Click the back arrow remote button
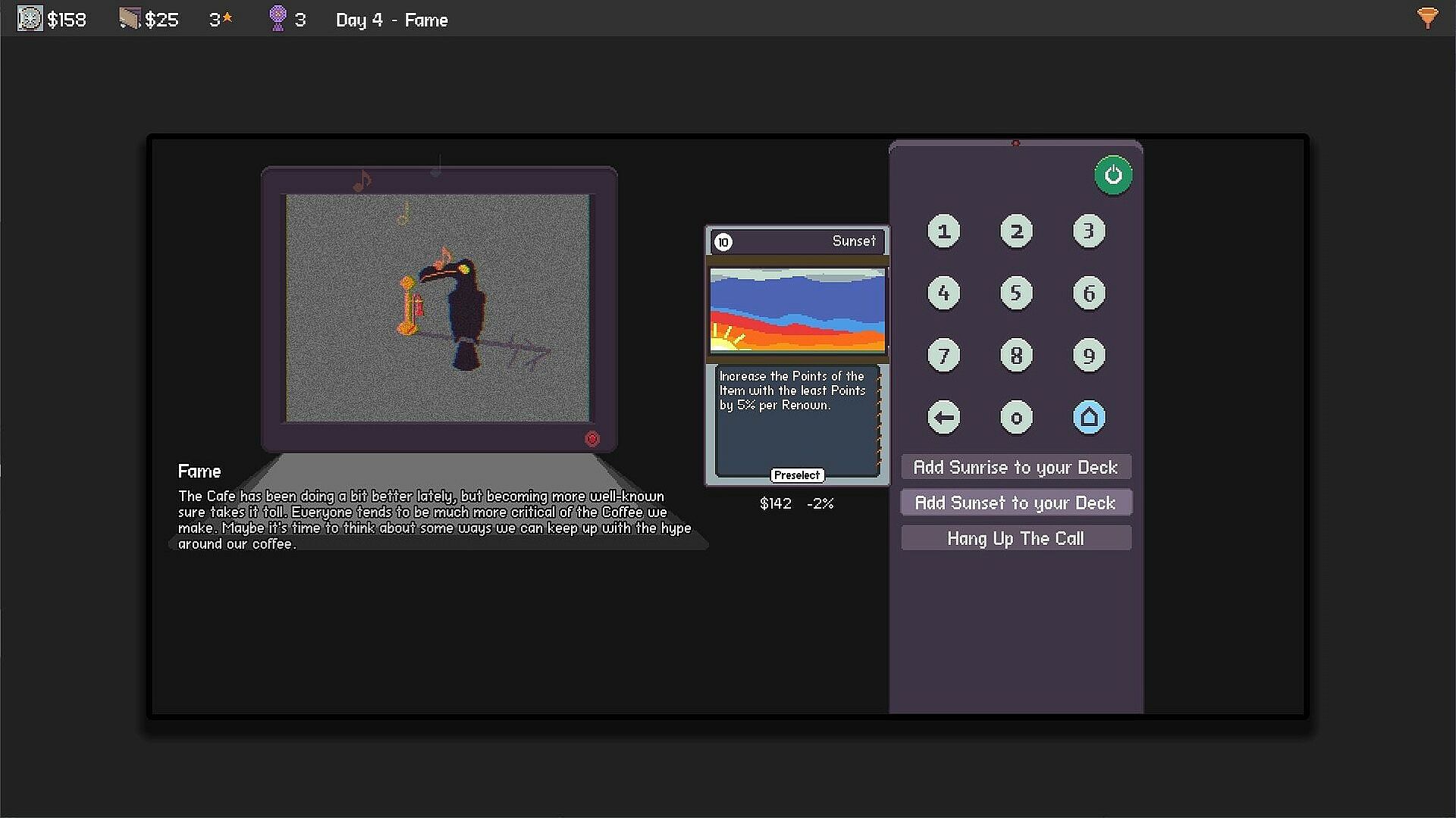The height and width of the screenshot is (818, 1456). point(943,417)
